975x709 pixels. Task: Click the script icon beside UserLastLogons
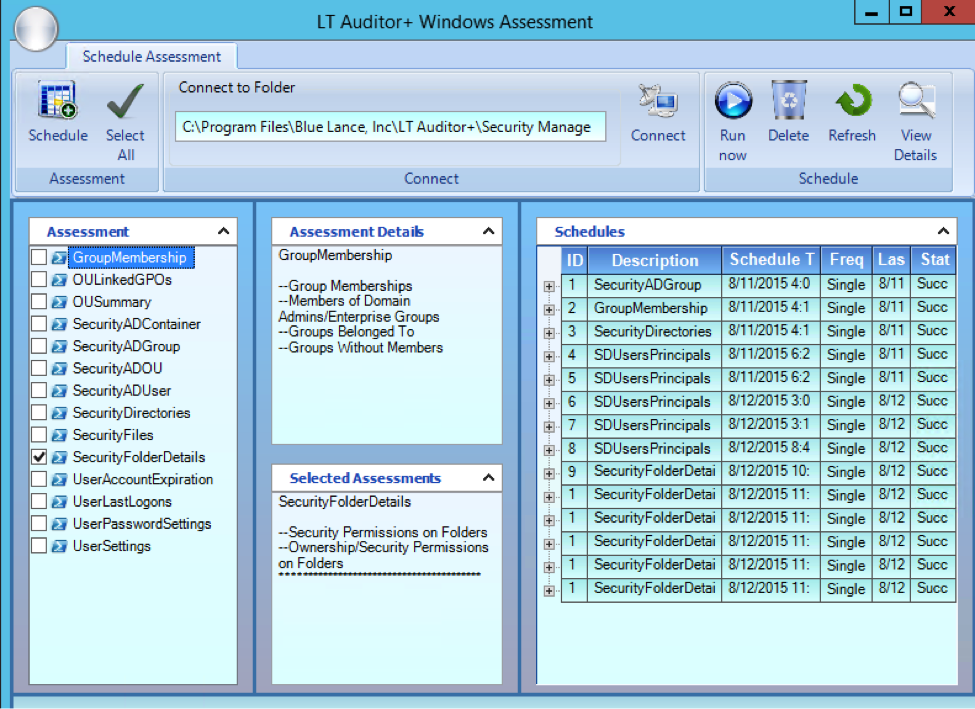coord(59,502)
